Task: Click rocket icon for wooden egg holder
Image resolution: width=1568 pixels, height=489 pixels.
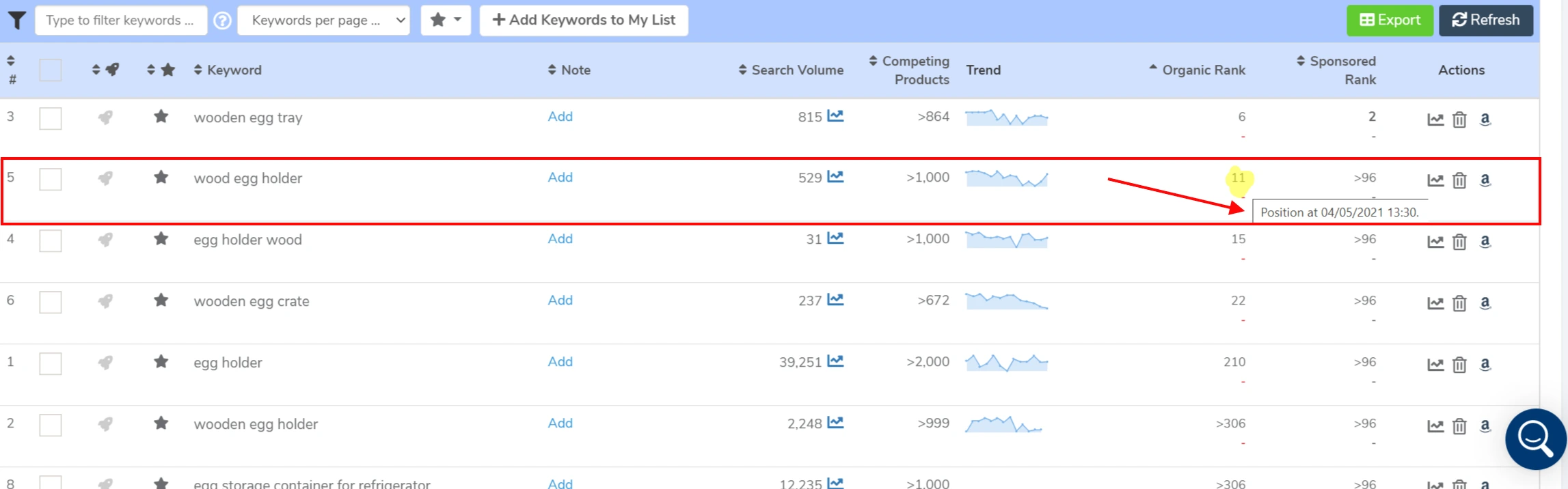Action: click(x=105, y=424)
